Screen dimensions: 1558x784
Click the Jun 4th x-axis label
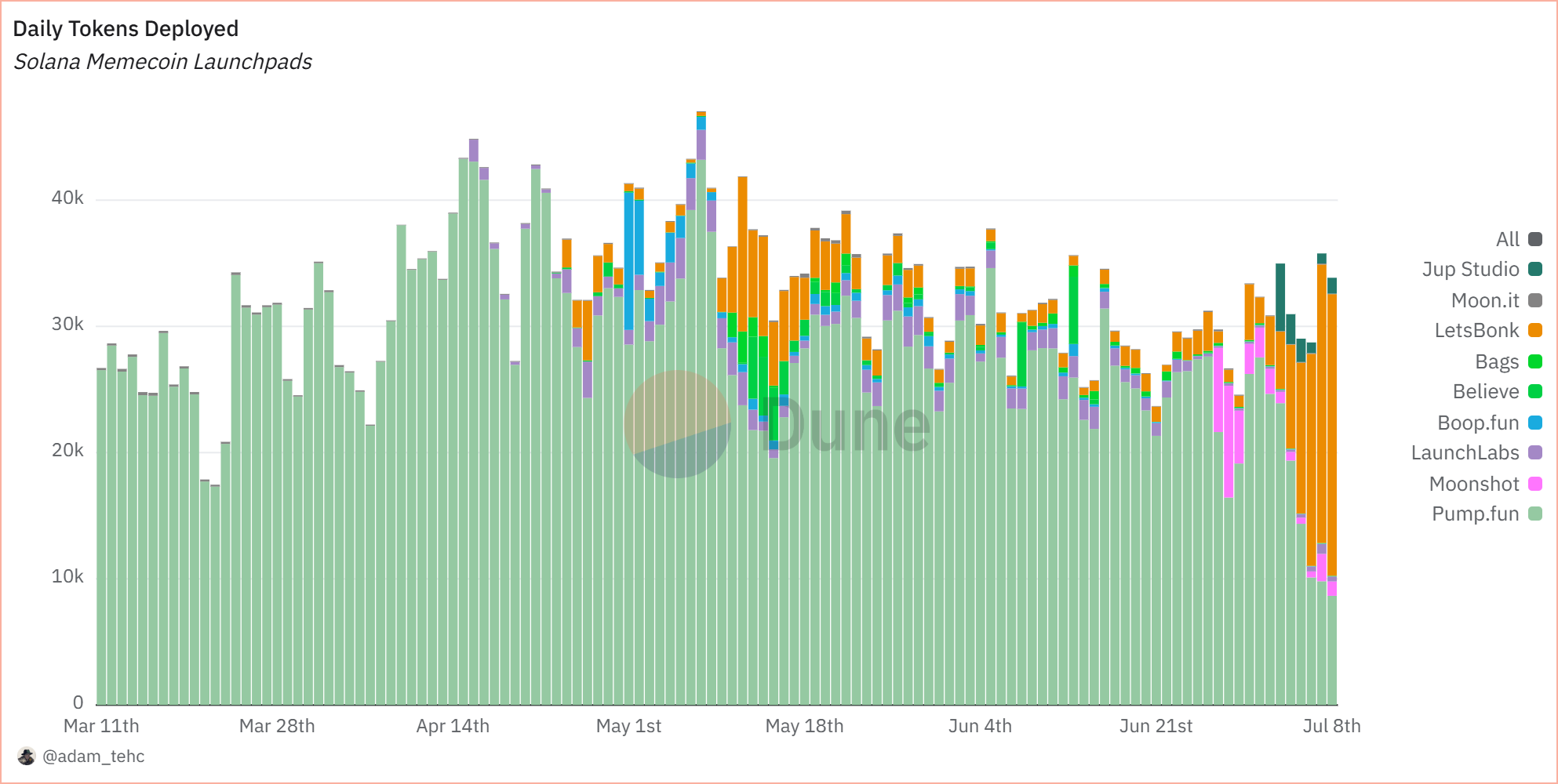(x=980, y=726)
